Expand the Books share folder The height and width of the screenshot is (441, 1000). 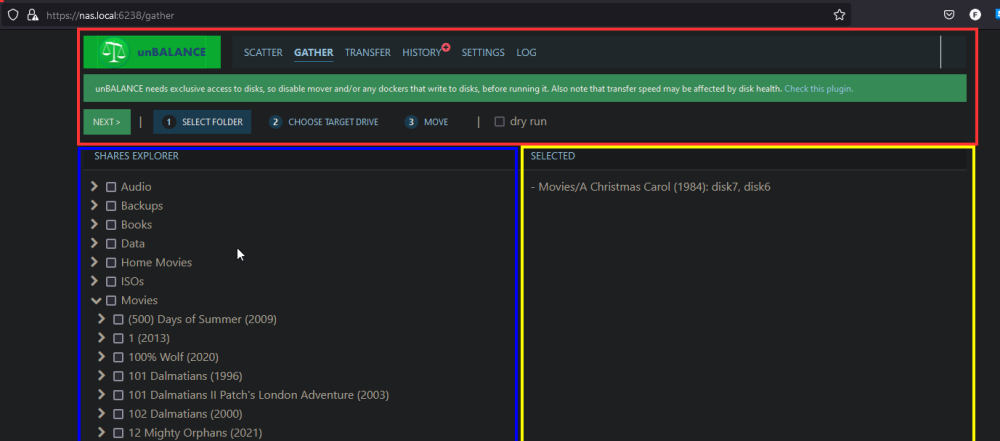[x=94, y=224]
